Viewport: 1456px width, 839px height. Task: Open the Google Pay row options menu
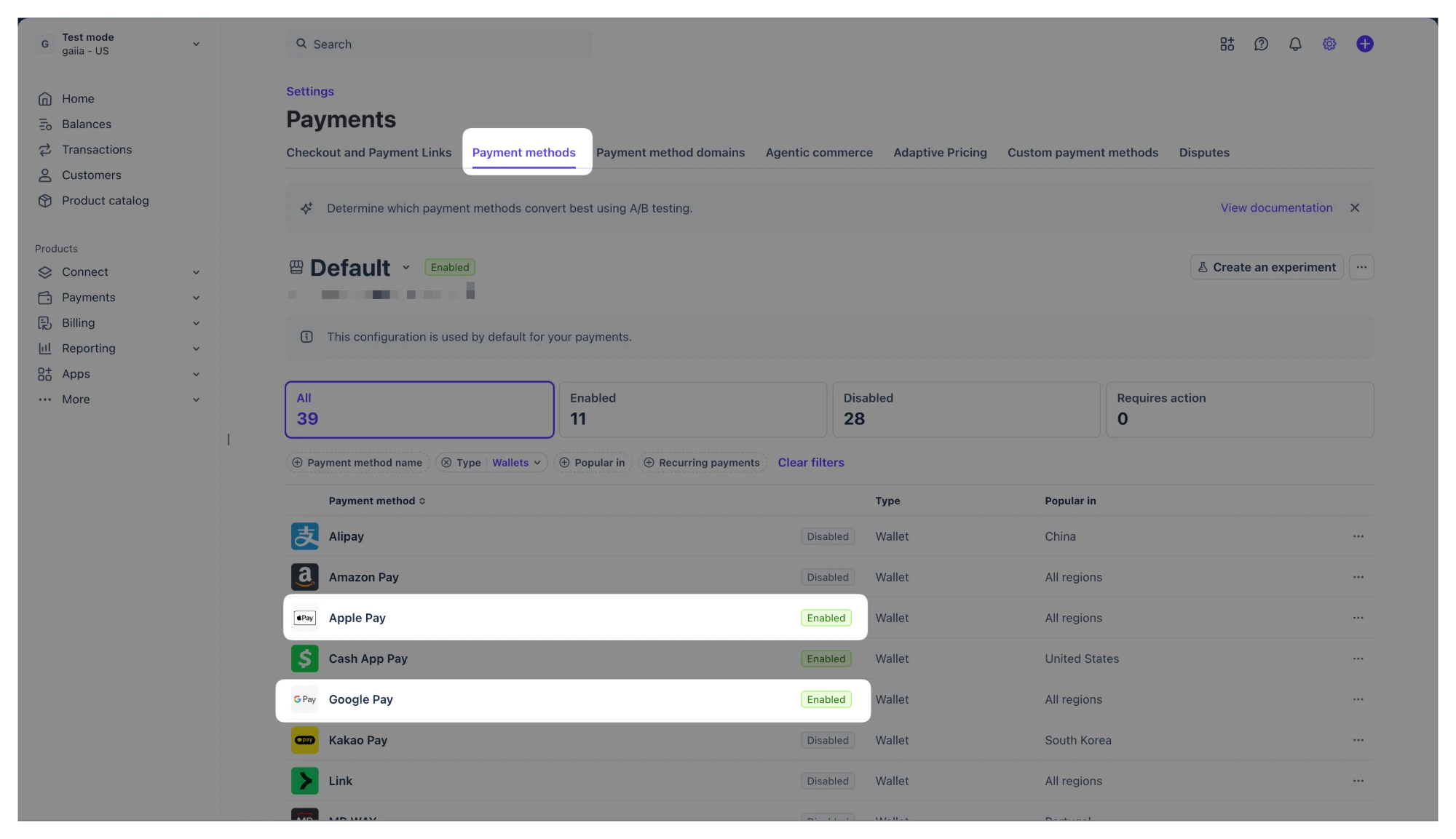coord(1358,699)
